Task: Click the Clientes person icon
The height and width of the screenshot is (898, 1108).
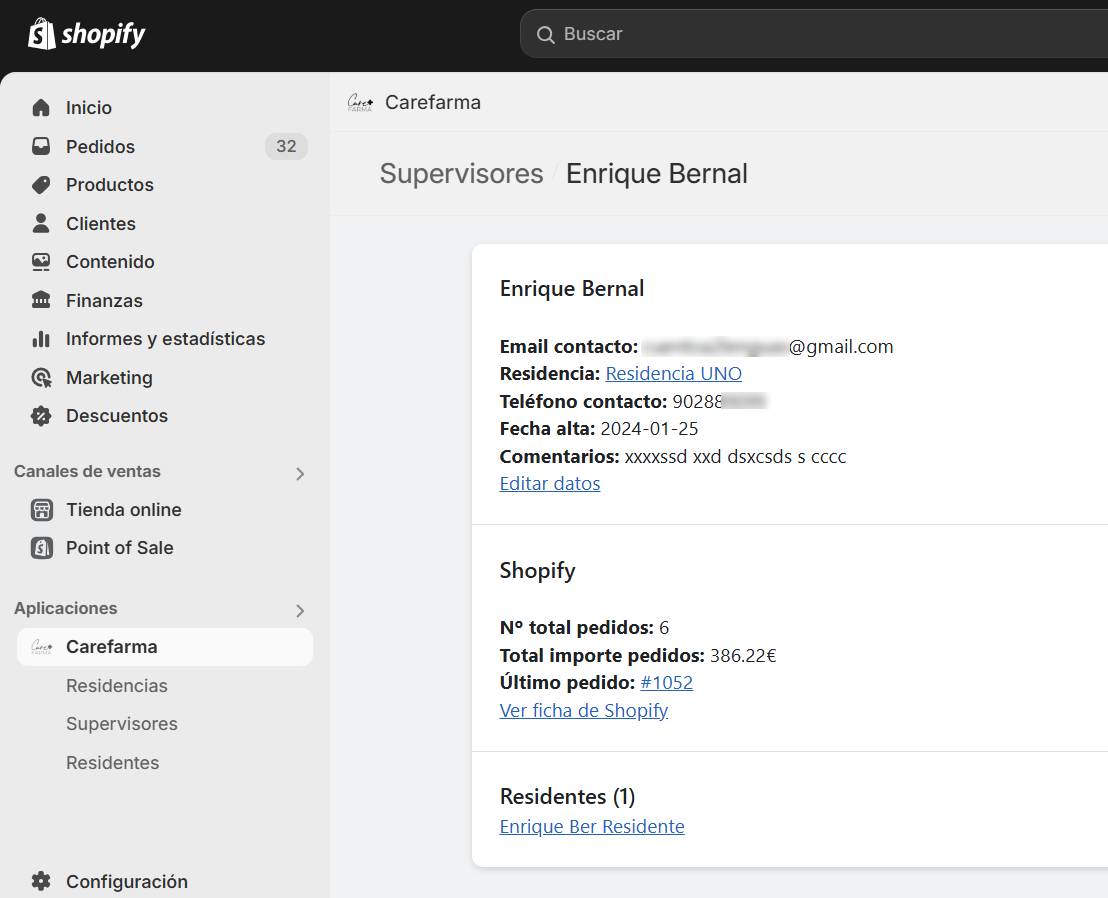Action: point(41,223)
